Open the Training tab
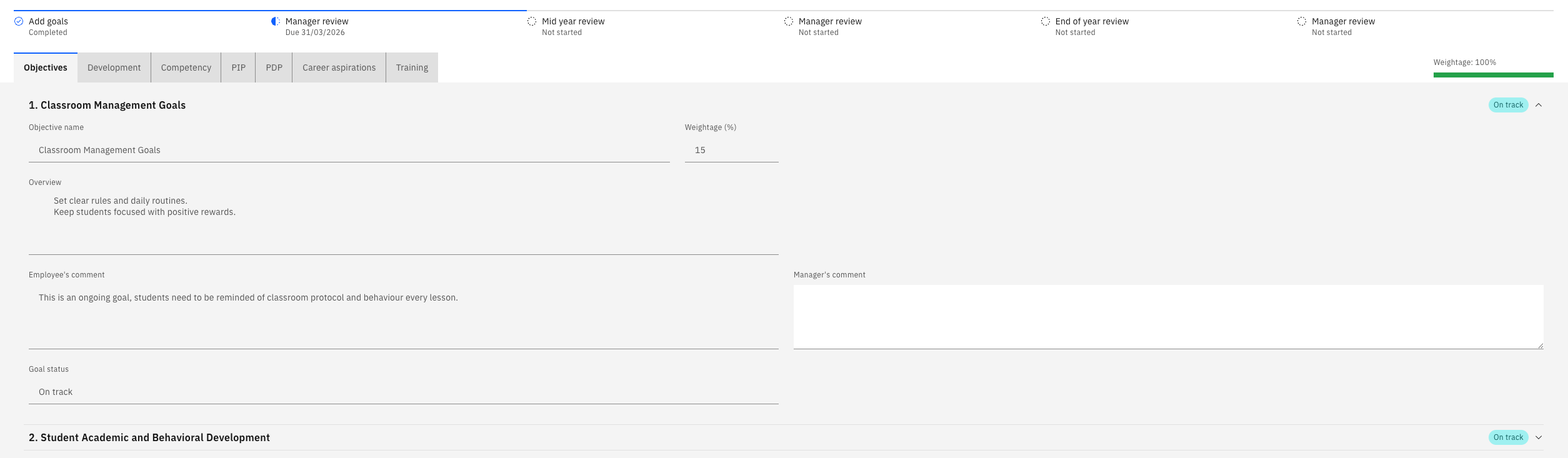The image size is (1568, 458). 412,67
